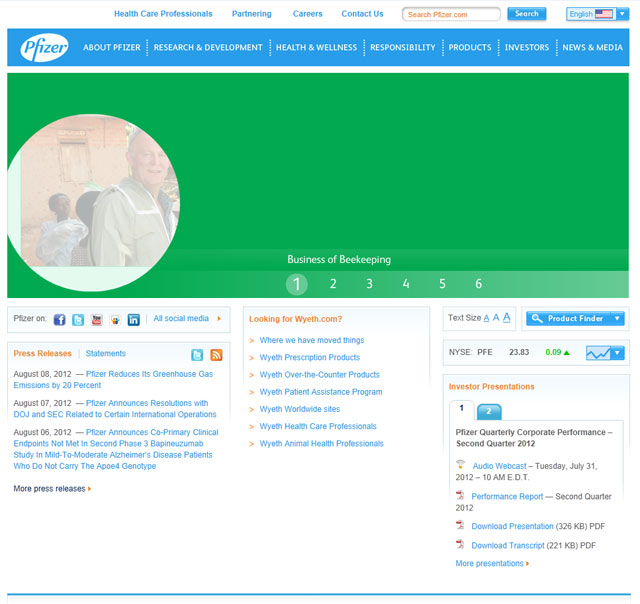Click PDF icon next to Download Presentation
The image size is (640, 604).
(x=460, y=525)
